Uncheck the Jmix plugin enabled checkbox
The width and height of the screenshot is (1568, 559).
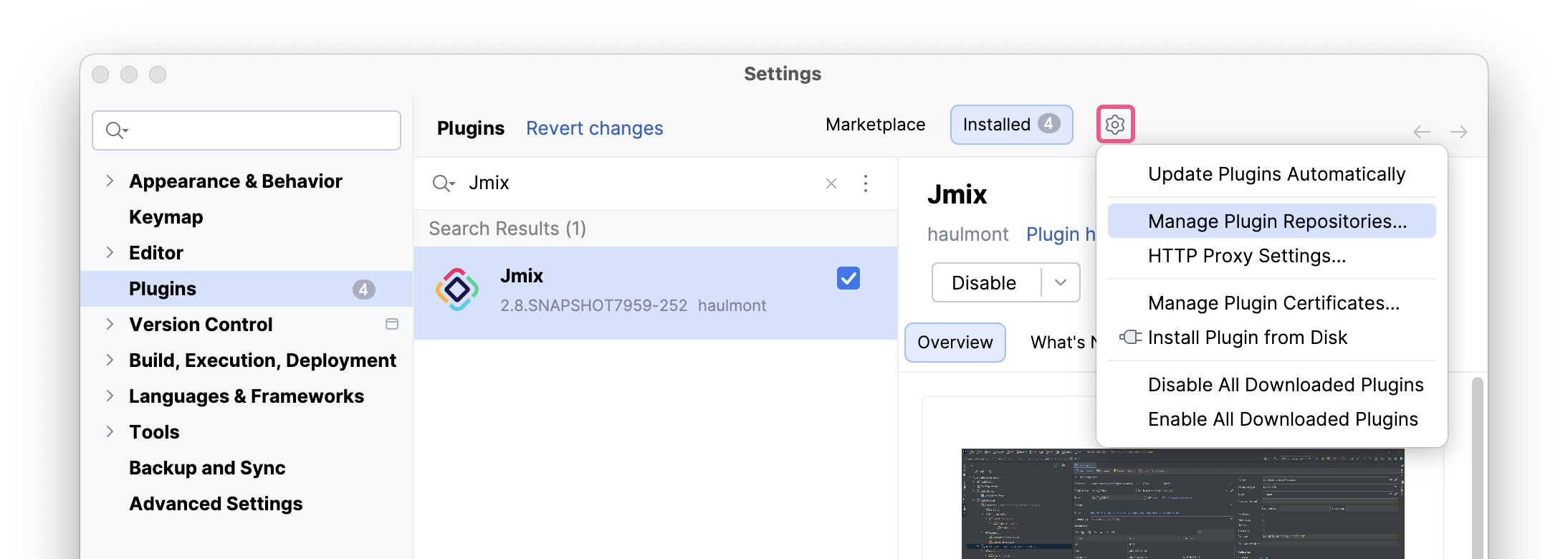848,278
